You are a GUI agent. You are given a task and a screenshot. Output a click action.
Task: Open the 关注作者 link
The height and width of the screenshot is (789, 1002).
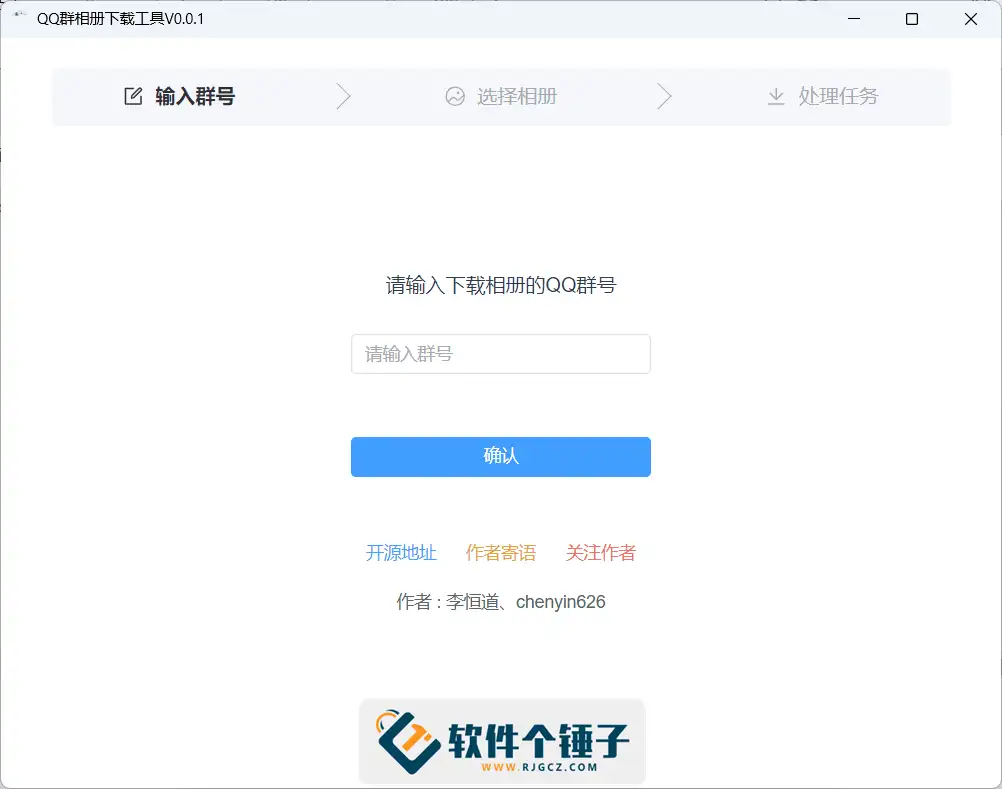point(601,553)
